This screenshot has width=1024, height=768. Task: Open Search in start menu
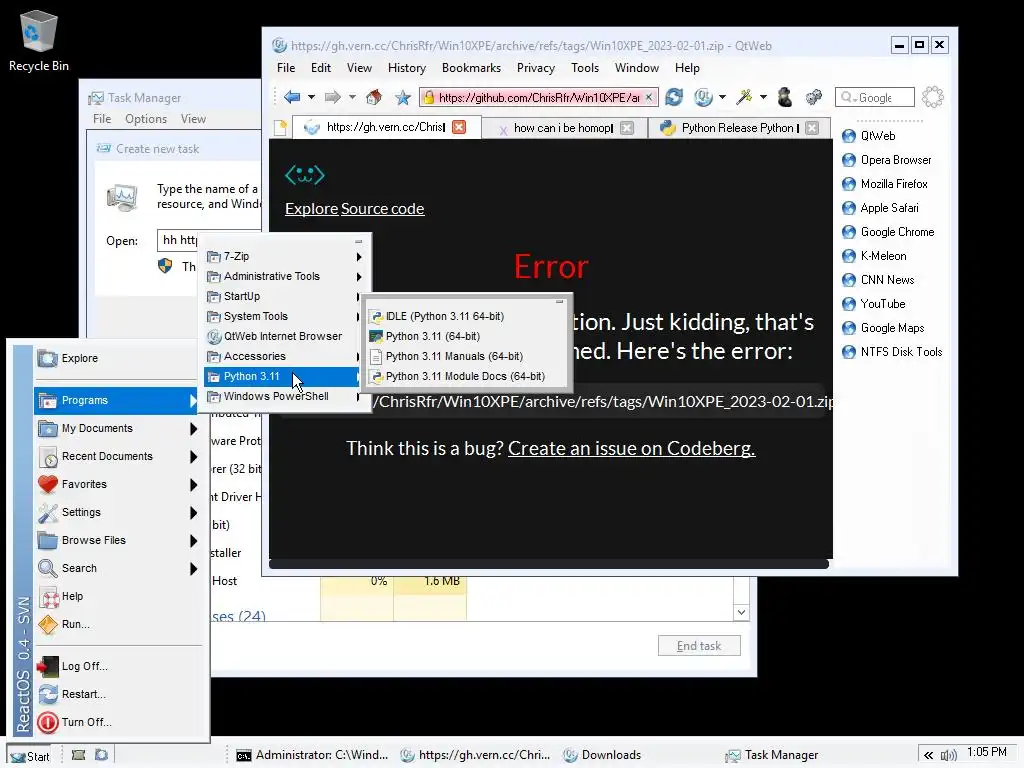pos(118,569)
